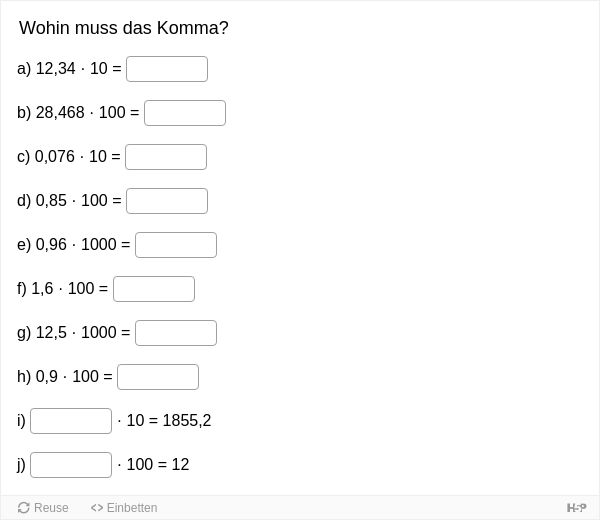Click the input for 0,96 · 1000

click(x=176, y=245)
